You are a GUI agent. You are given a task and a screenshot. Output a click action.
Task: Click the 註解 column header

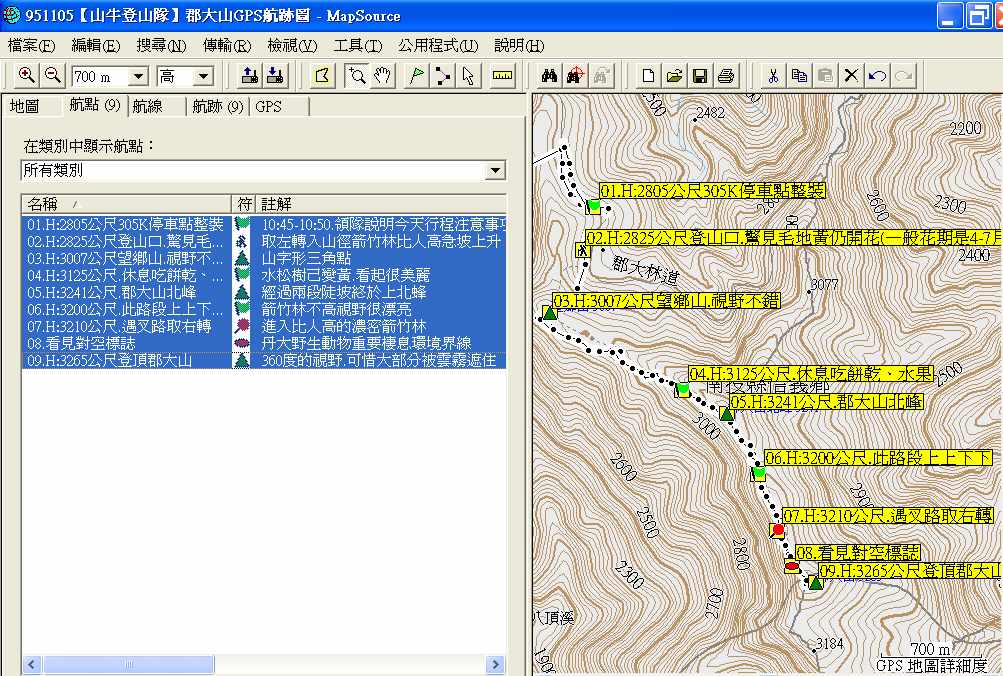click(x=380, y=204)
